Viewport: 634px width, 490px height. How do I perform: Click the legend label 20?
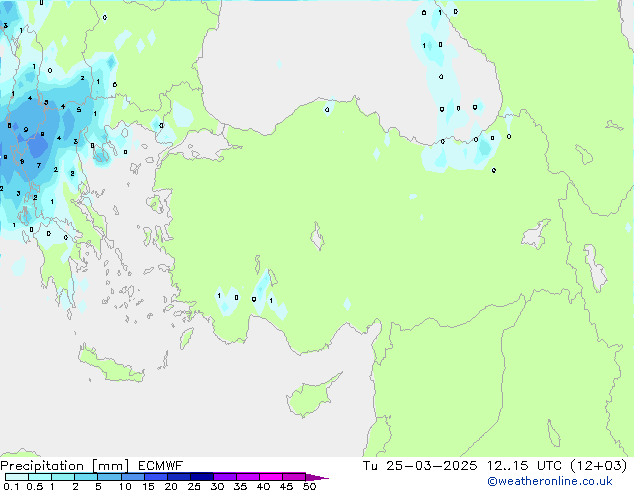tap(171, 486)
